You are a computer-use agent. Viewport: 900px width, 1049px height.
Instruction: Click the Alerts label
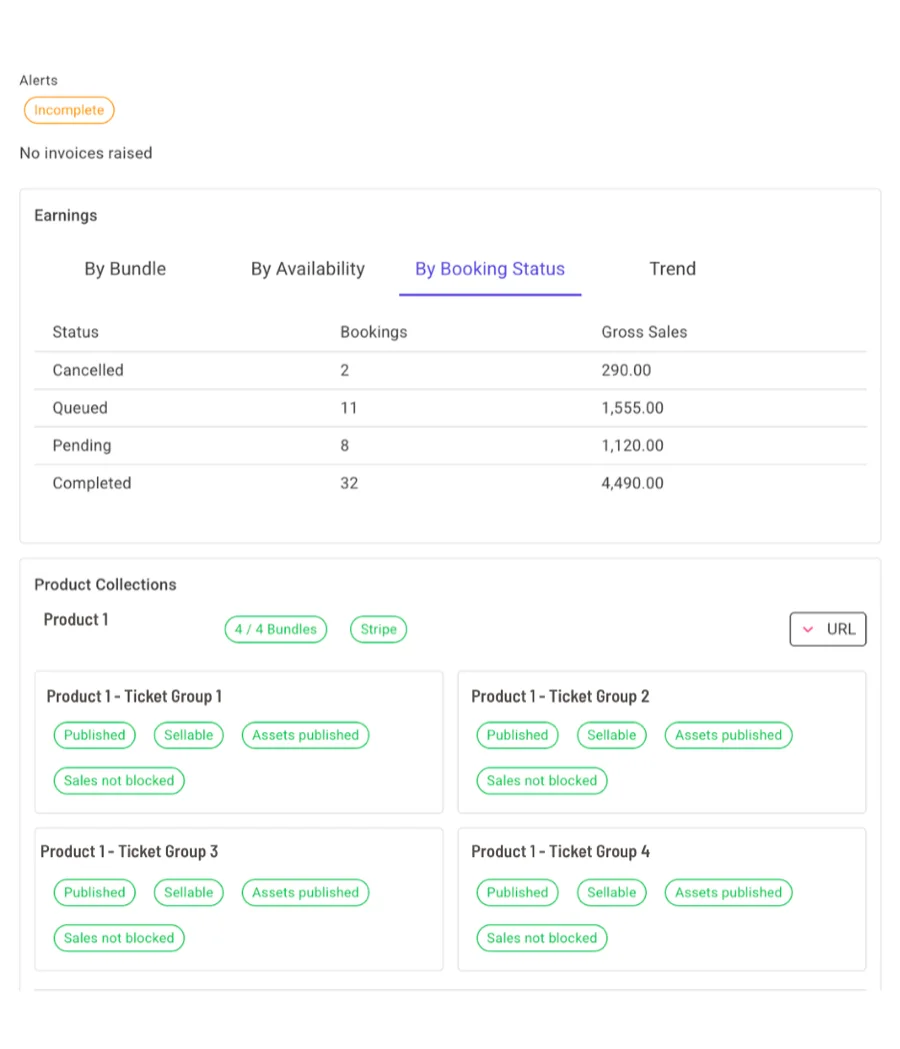39,80
